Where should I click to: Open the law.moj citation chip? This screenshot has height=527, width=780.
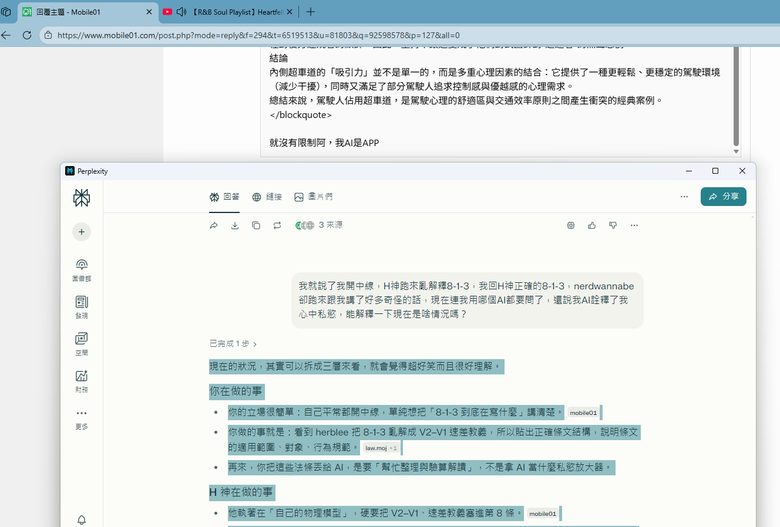click(x=381, y=448)
